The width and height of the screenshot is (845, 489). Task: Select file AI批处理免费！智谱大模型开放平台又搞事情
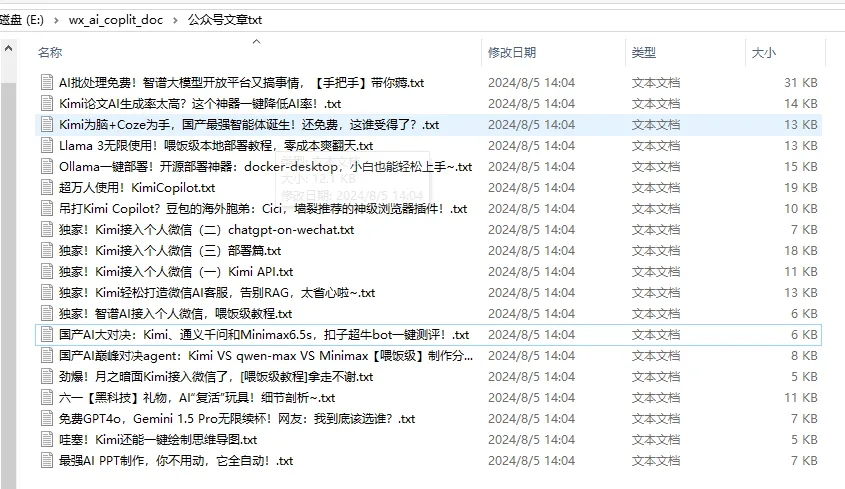[x=241, y=82]
